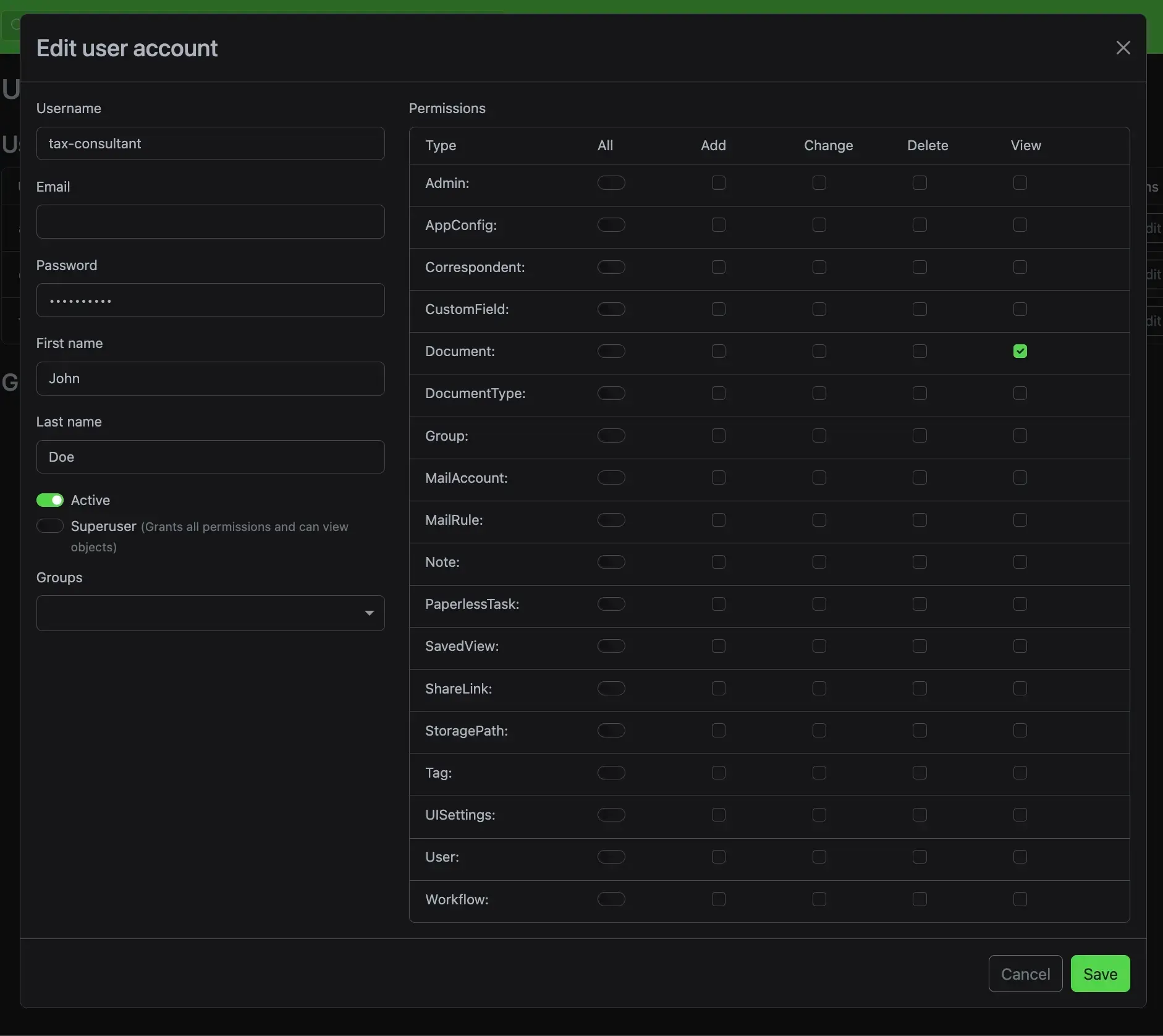This screenshot has width=1163, height=1036.
Task: Cancel editing the user account
Action: 1025,974
